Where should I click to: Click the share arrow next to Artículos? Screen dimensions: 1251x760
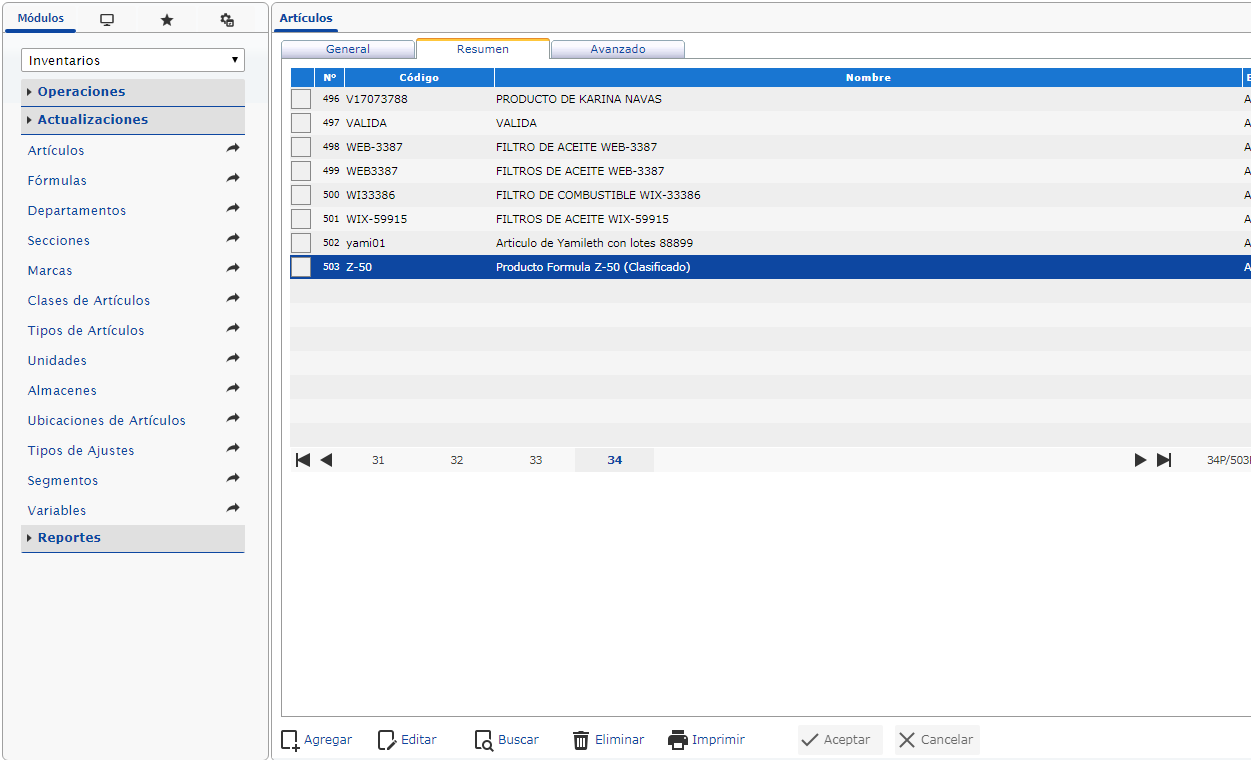(x=233, y=148)
